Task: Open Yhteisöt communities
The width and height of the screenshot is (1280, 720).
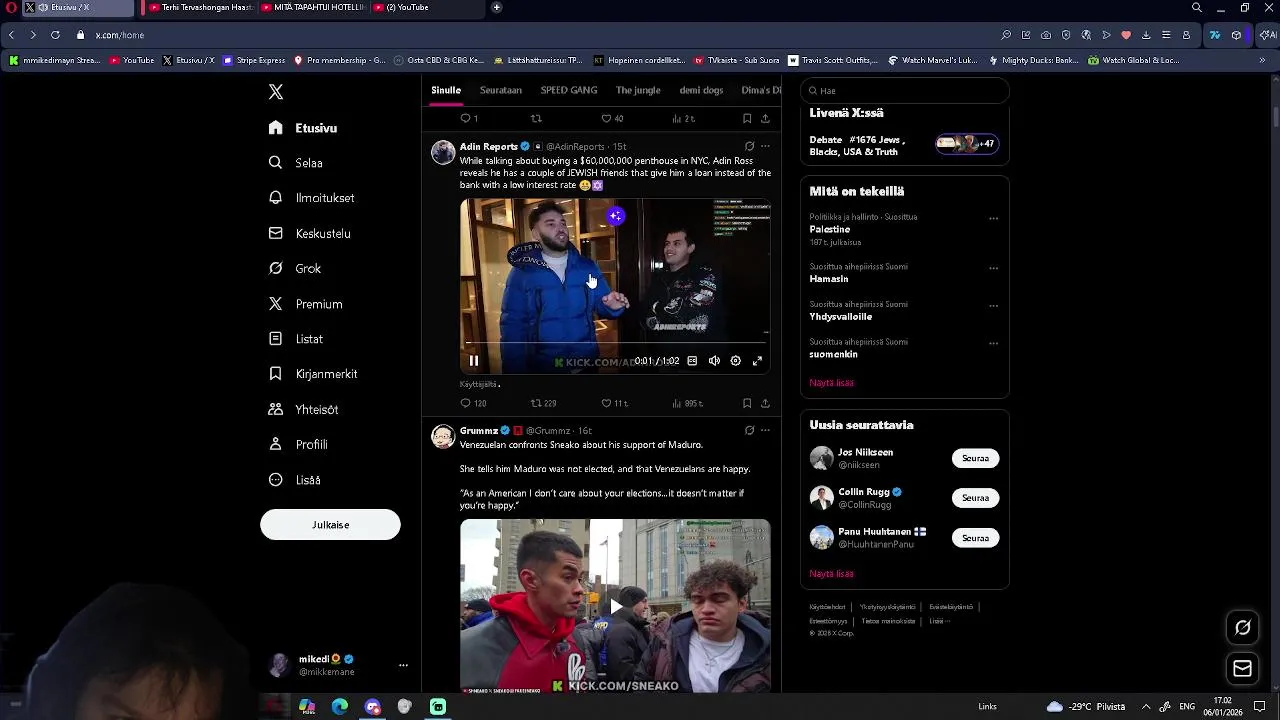Action: (303, 409)
